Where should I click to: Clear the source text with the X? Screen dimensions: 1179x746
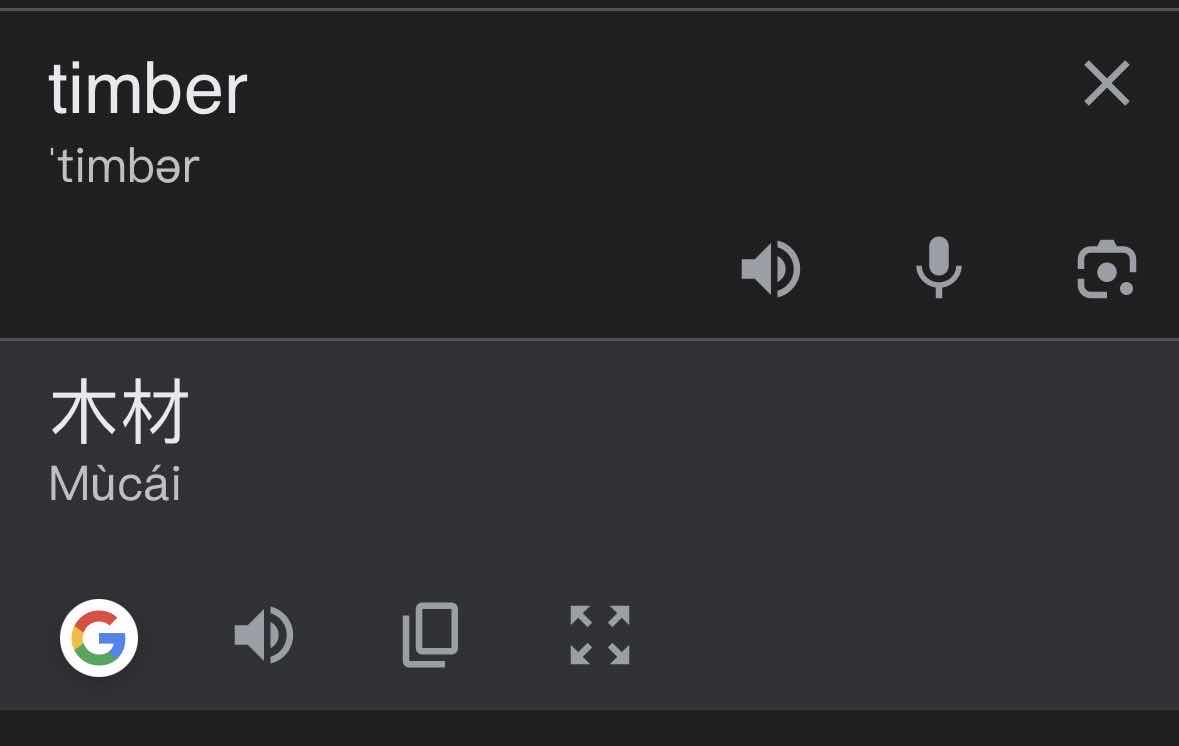(1106, 83)
